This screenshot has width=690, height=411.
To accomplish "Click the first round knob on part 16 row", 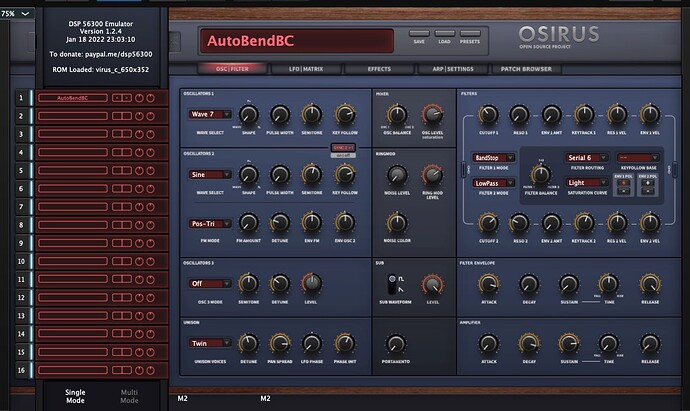I will click(139, 371).
